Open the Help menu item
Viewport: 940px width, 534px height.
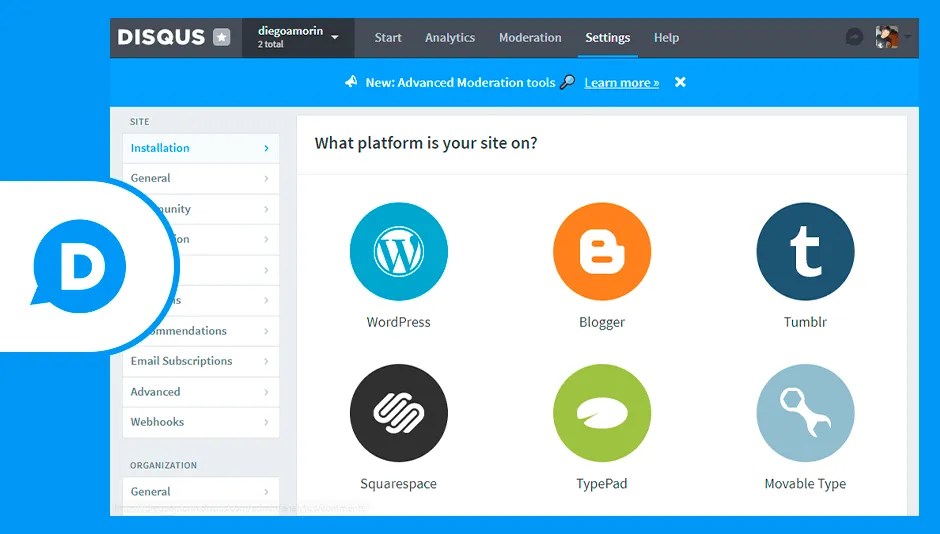pyautogui.click(x=666, y=37)
